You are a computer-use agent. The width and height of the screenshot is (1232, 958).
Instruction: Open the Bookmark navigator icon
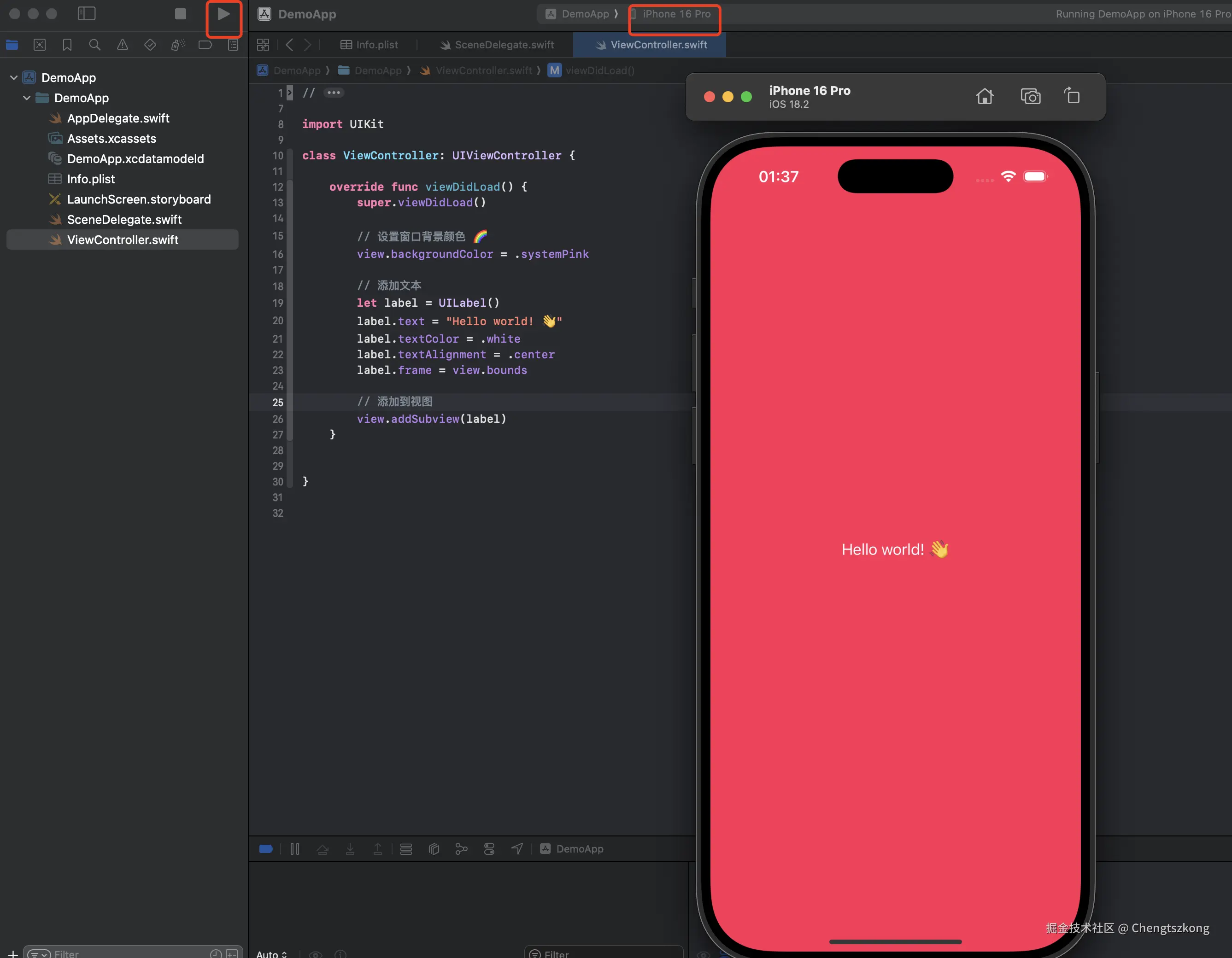click(x=67, y=45)
